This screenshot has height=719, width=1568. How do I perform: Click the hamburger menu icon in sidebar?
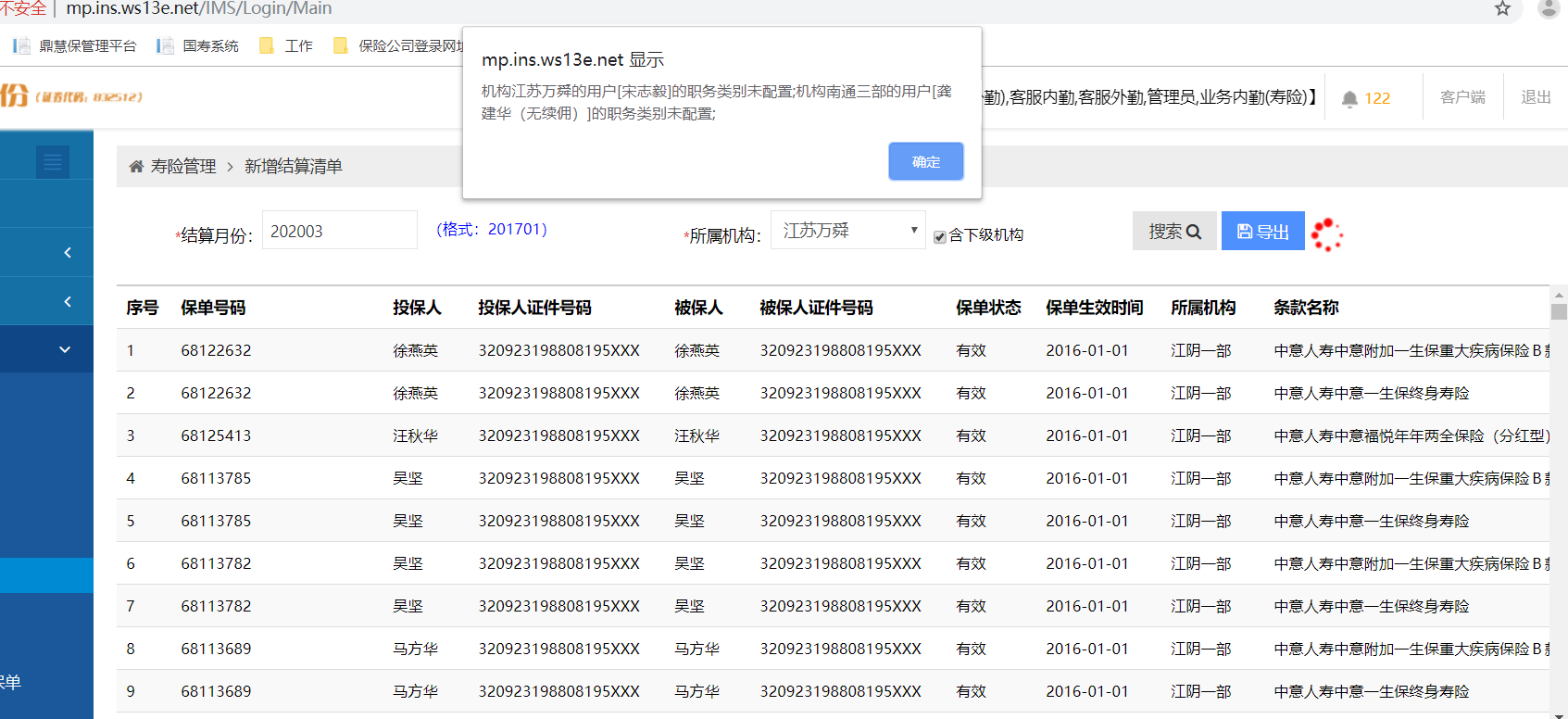click(x=53, y=162)
